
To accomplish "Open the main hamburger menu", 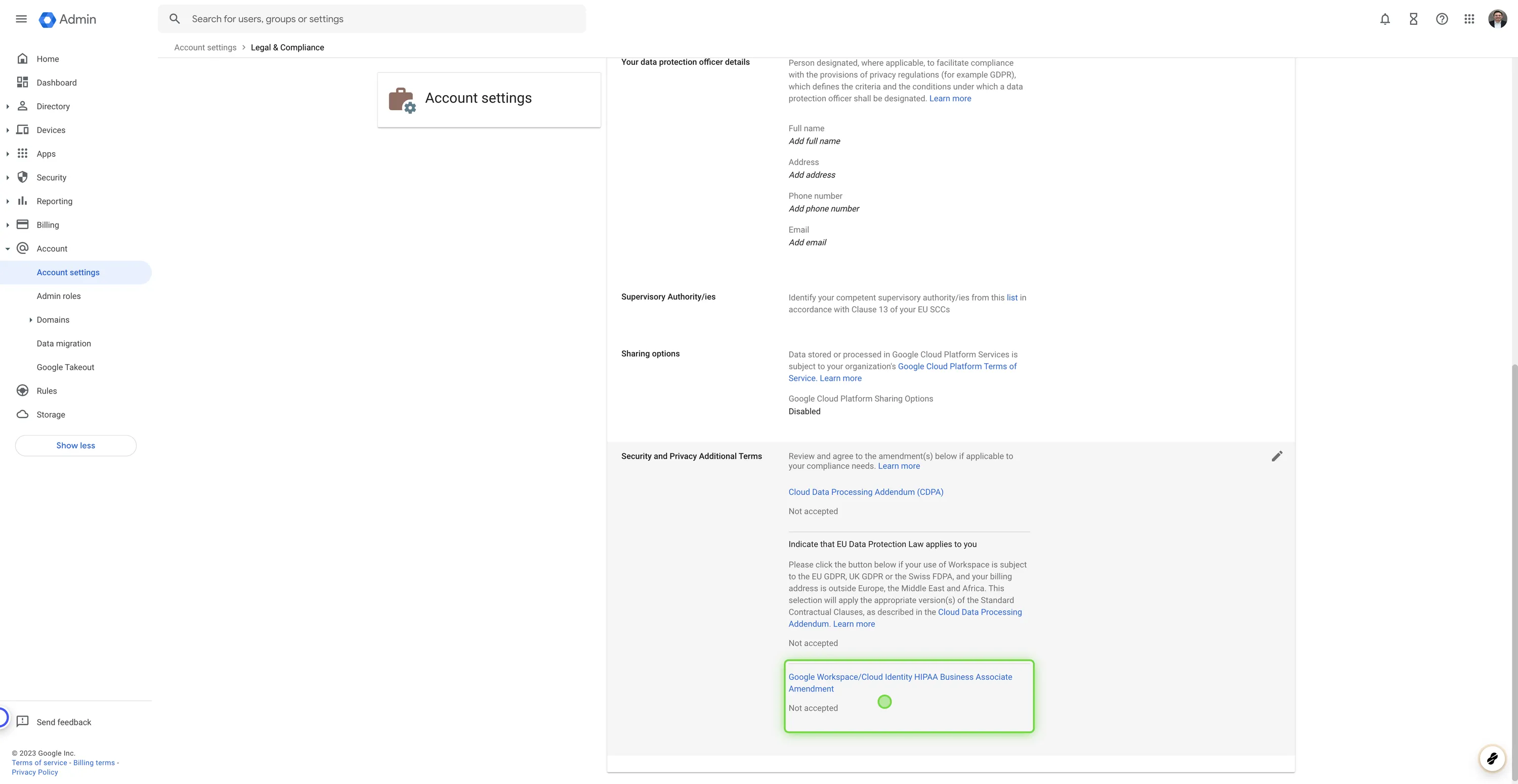I will tap(21, 19).
